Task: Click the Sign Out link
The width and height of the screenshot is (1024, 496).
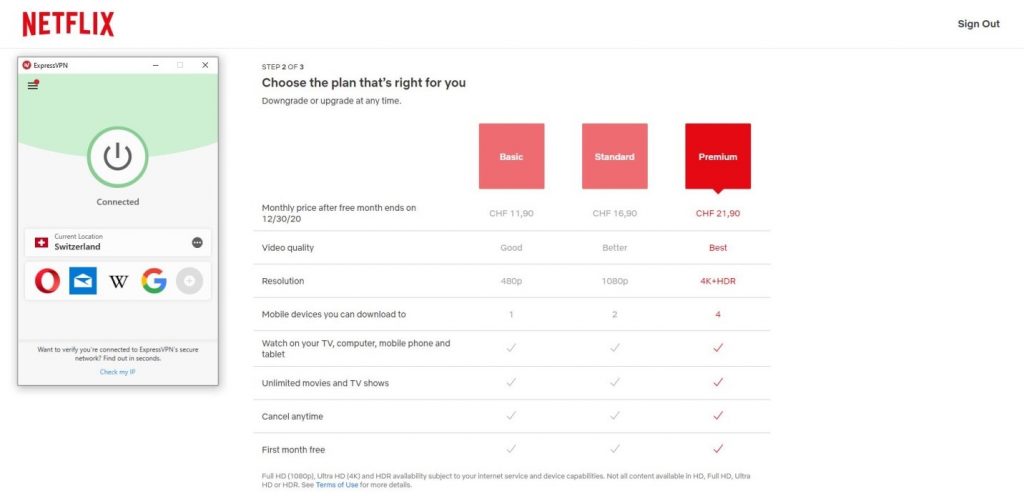Action: (x=978, y=24)
